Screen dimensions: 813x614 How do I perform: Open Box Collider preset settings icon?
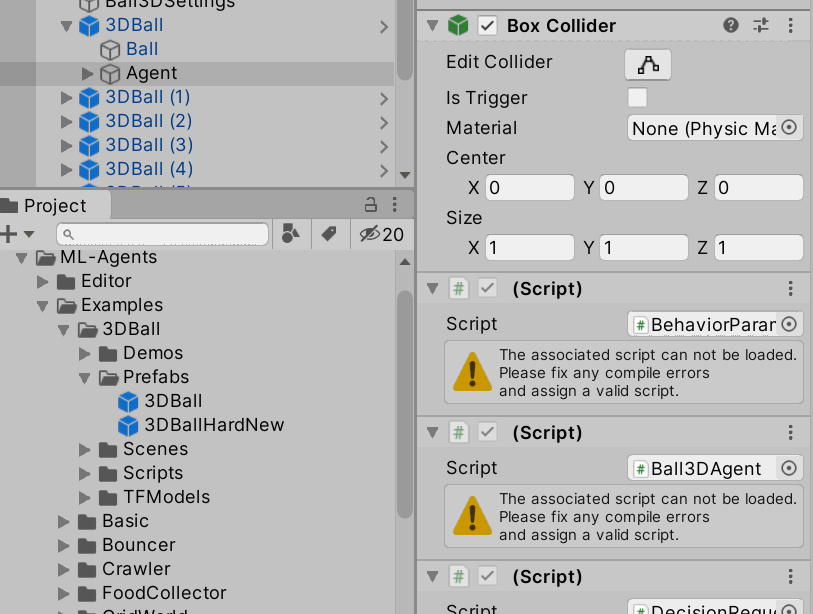tap(760, 25)
